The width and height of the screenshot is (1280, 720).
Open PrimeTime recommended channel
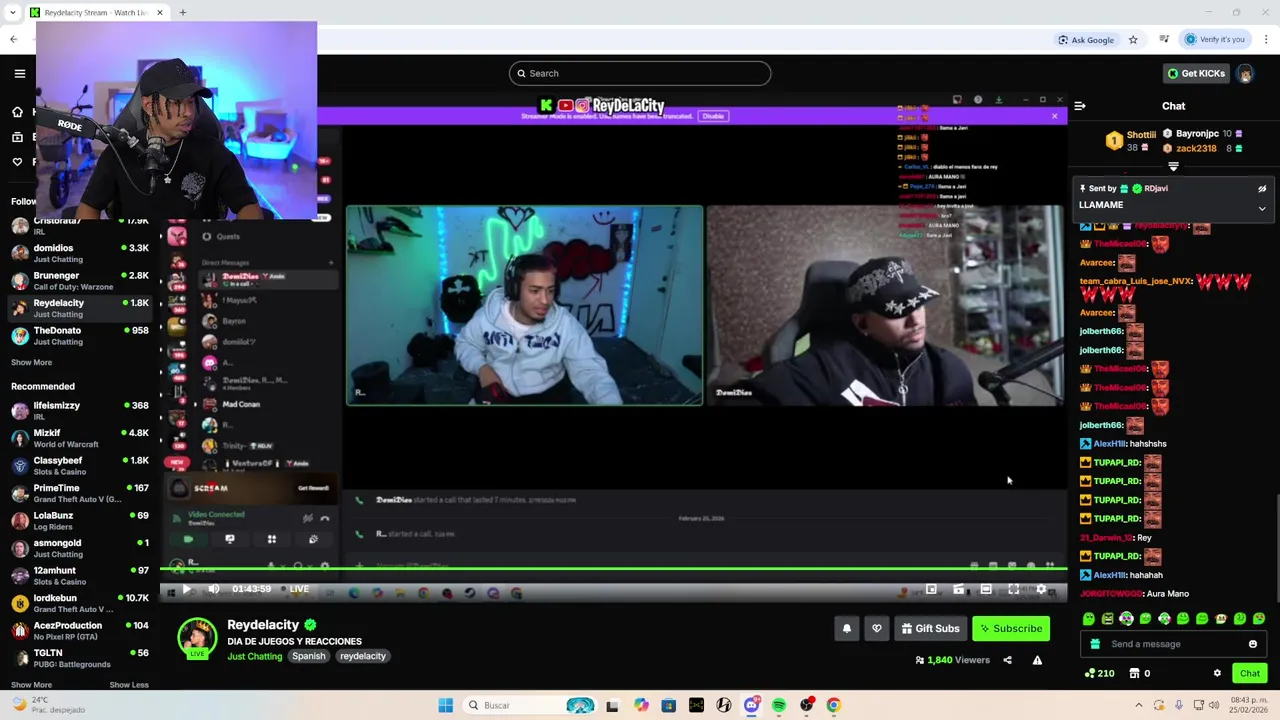pos(80,493)
